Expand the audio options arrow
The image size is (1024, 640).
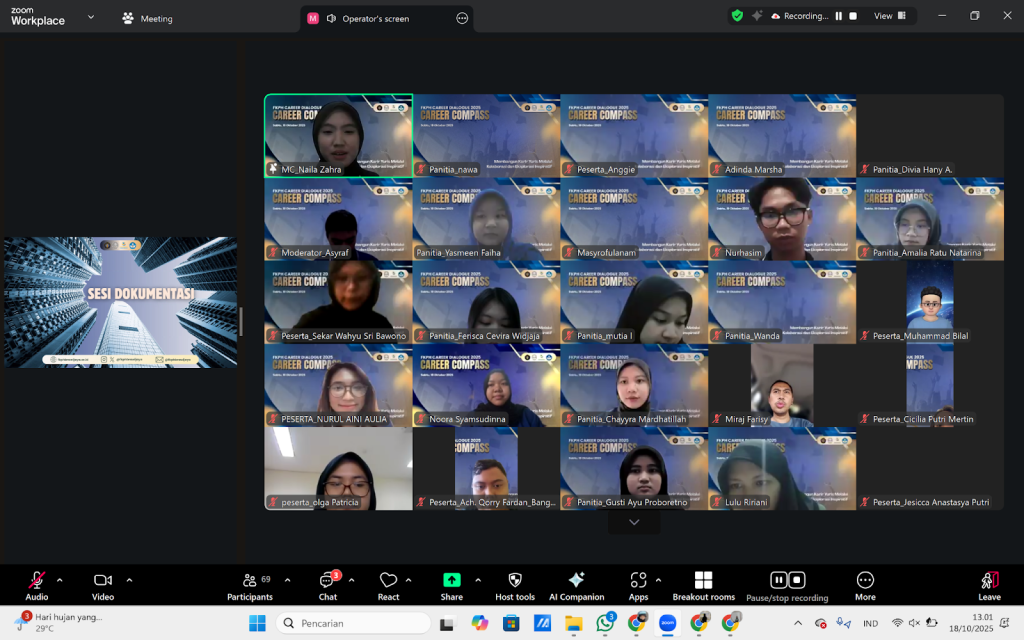click(x=59, y=580)
